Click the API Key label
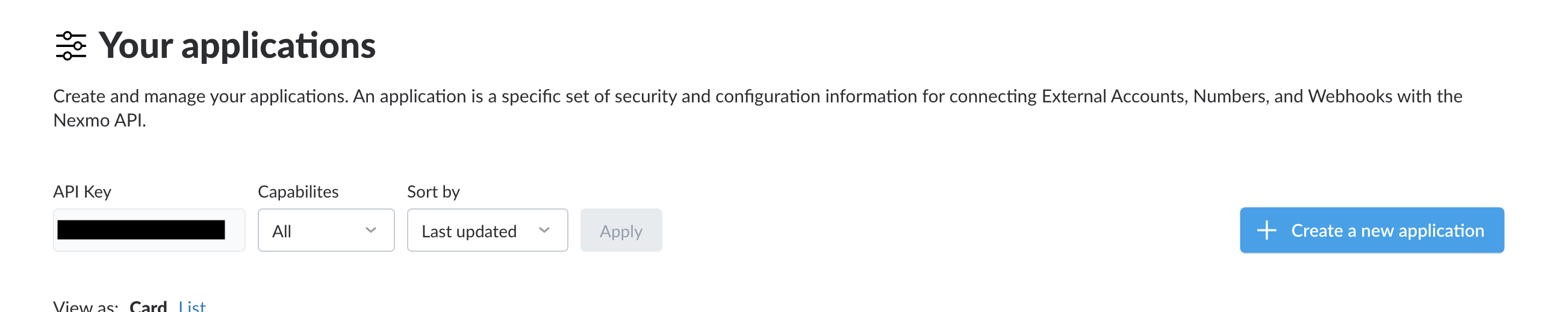Image resolution: width=1568 pixels, height=312 pixels. [x=82, y=192]
